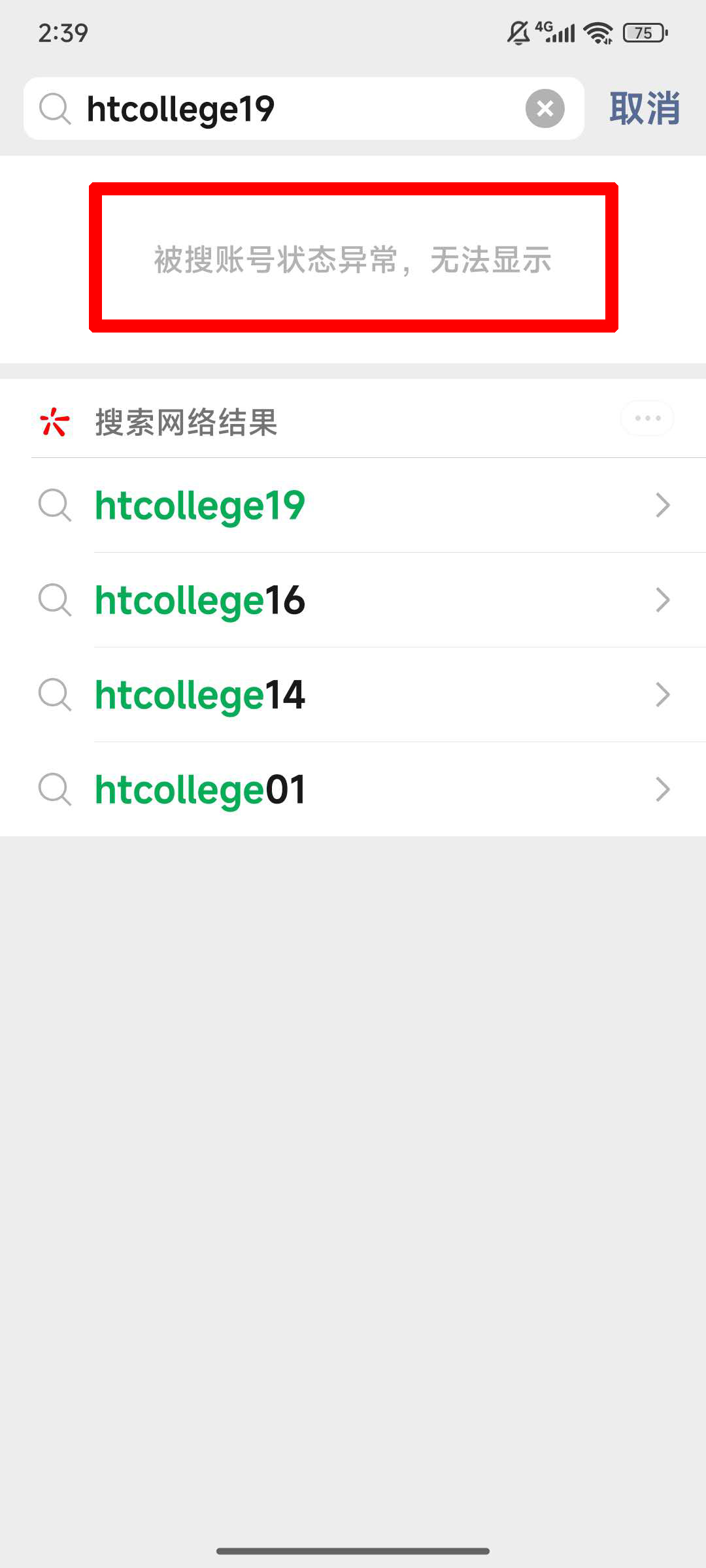Open the htcollege14 suggestion chevron
Screen dimensions: 706x1568
663,694
